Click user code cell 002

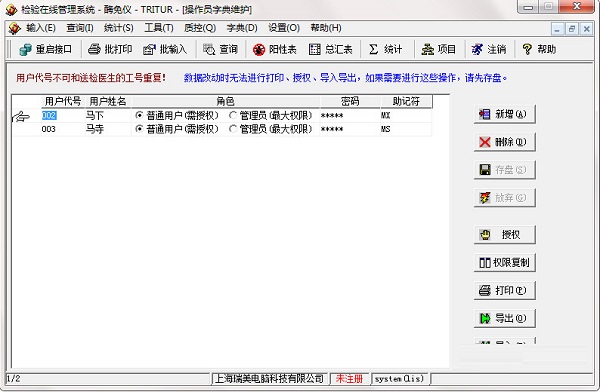click(x=62, y=115)
